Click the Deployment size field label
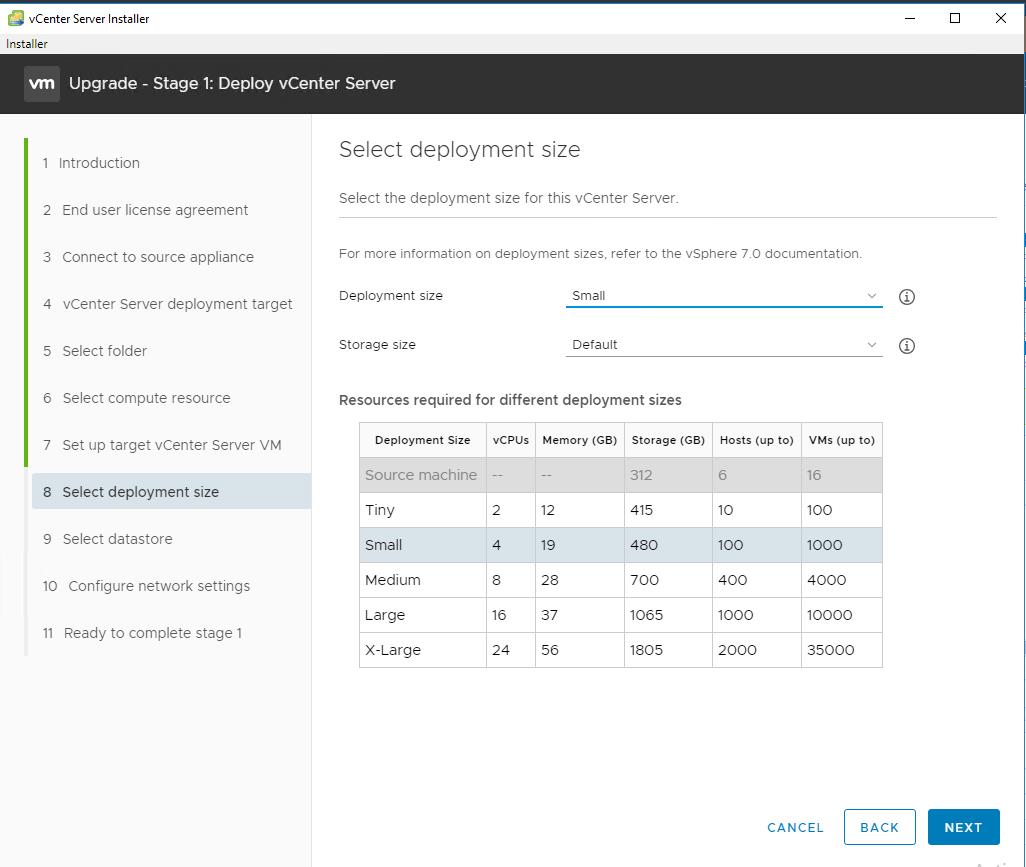The width and height of the screenshot is (1026, 867). coord(391,296)
